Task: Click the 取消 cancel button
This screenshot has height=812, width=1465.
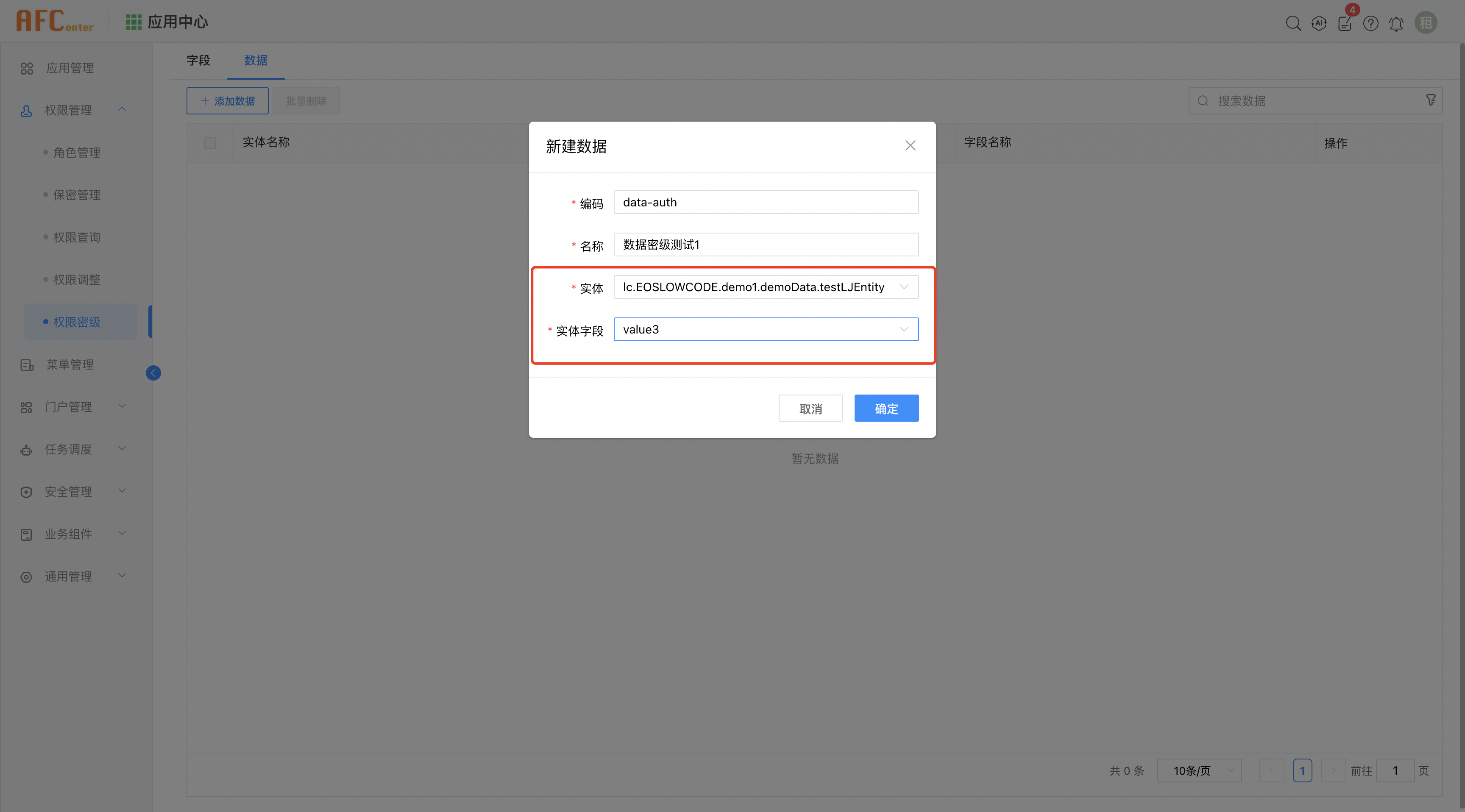Action: [x=810, y=408]
